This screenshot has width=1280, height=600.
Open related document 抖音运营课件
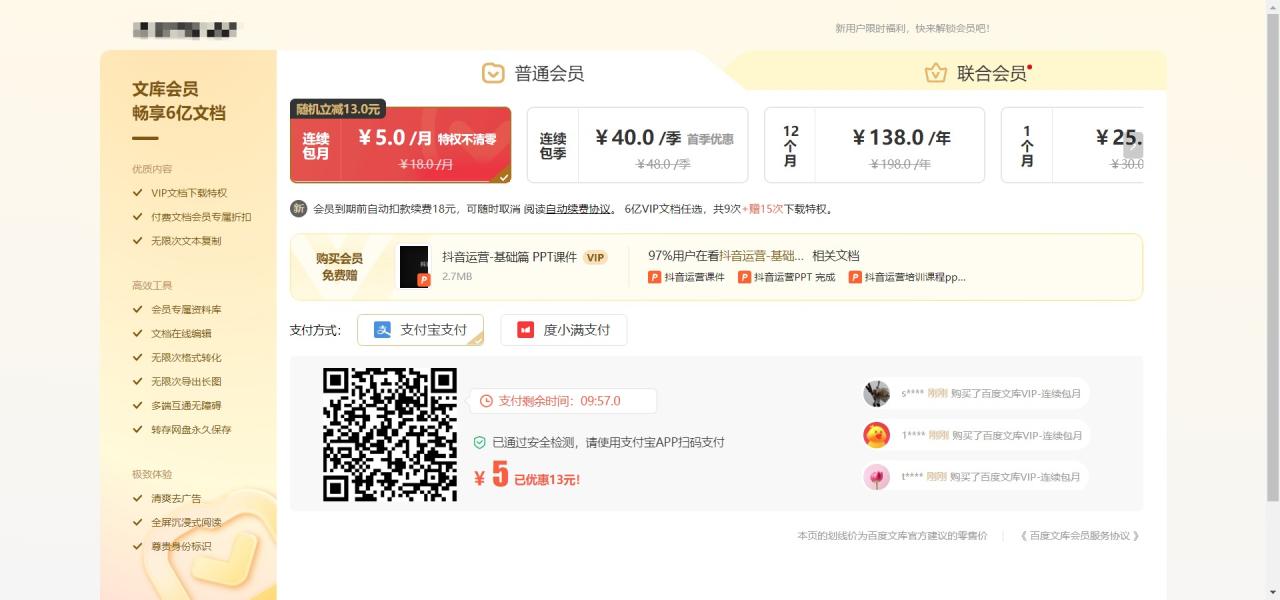pos(694,277)
